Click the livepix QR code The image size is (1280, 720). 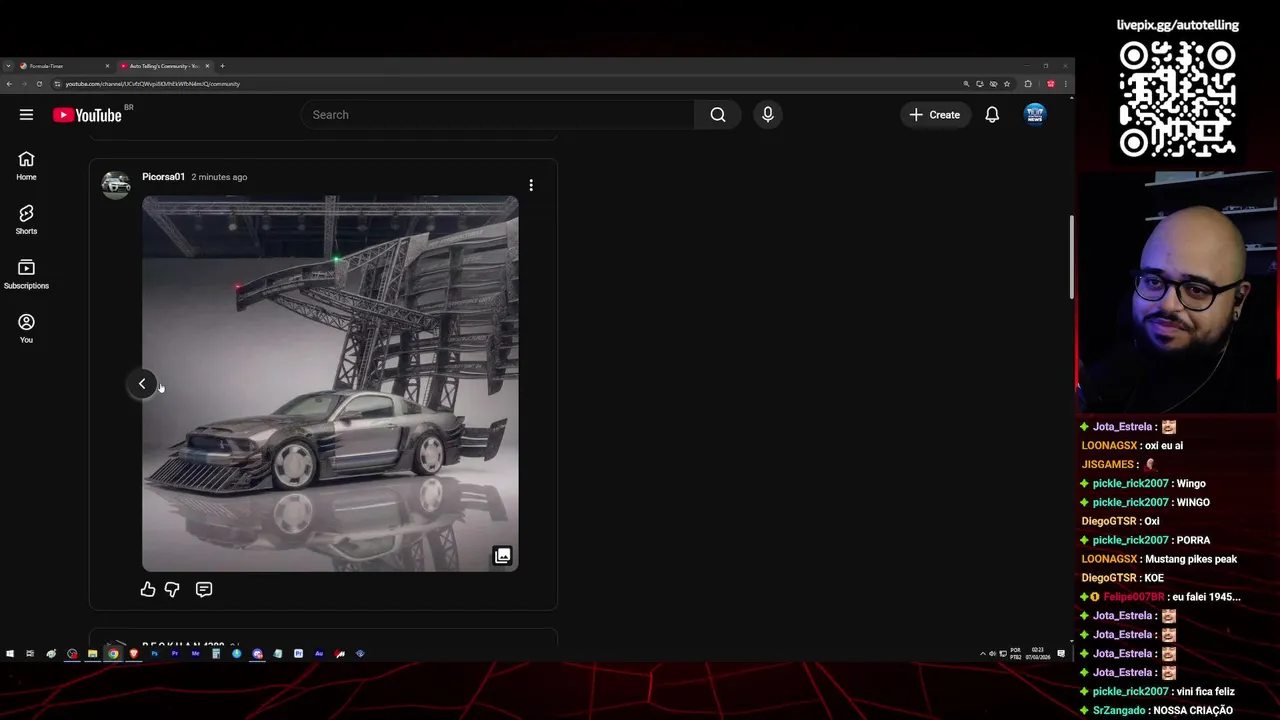coord(1177,99)
